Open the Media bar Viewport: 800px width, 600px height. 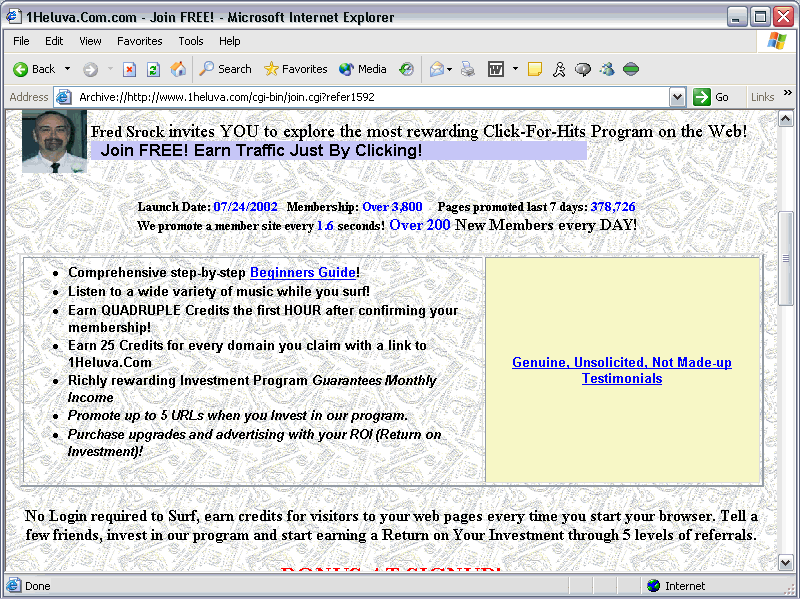pos(363,69)
